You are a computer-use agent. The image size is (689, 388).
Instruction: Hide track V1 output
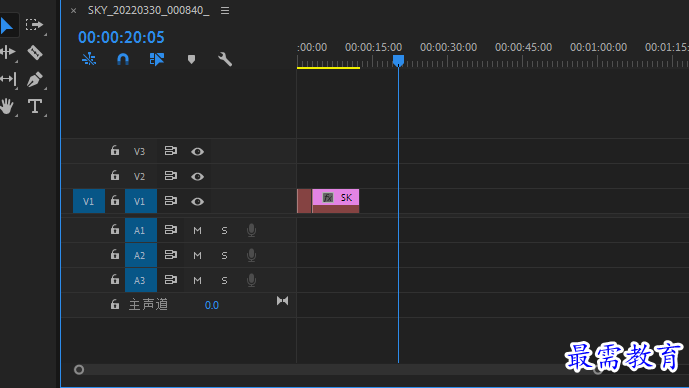pos(197,202)
